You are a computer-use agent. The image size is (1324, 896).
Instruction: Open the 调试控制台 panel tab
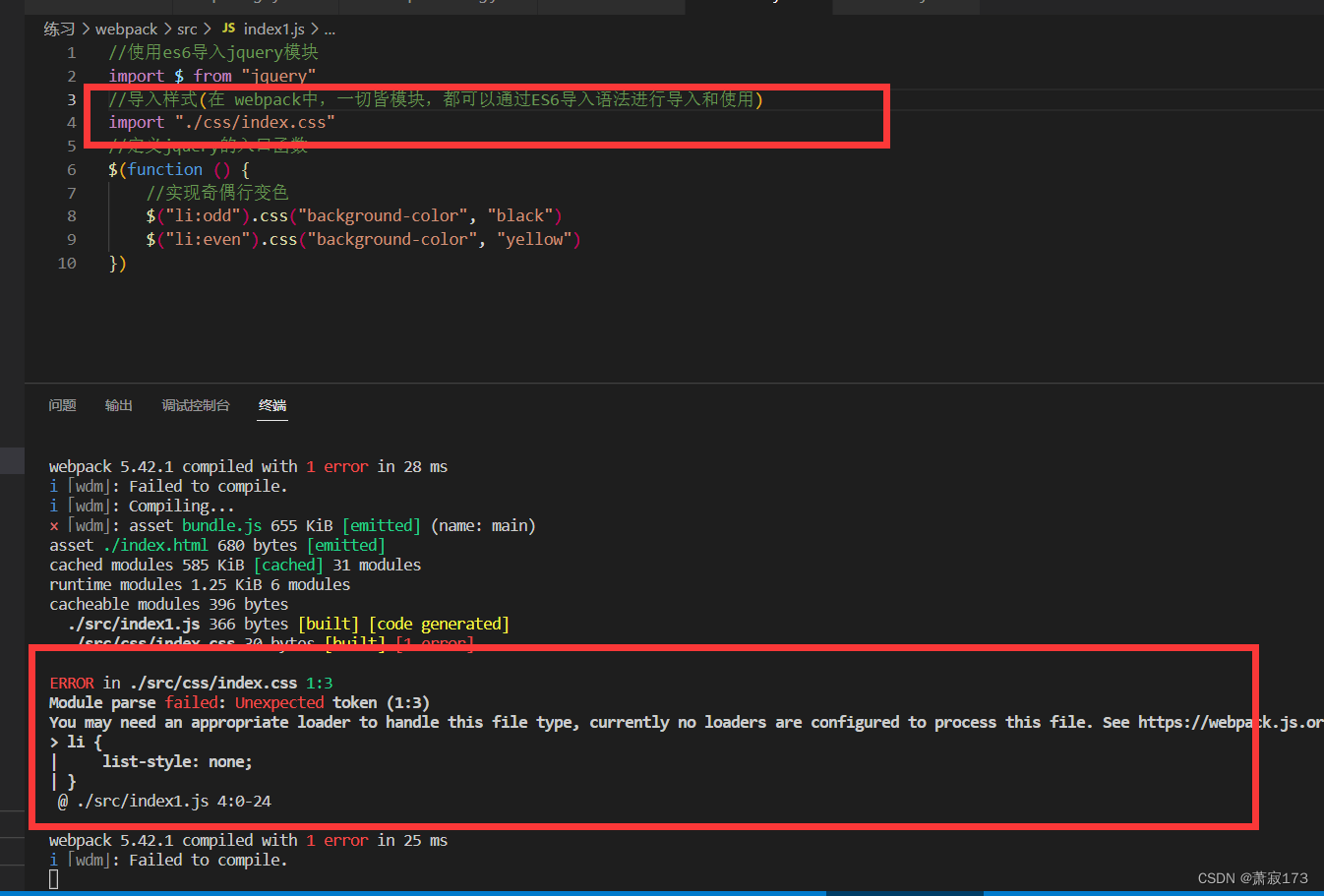point(196,405)
